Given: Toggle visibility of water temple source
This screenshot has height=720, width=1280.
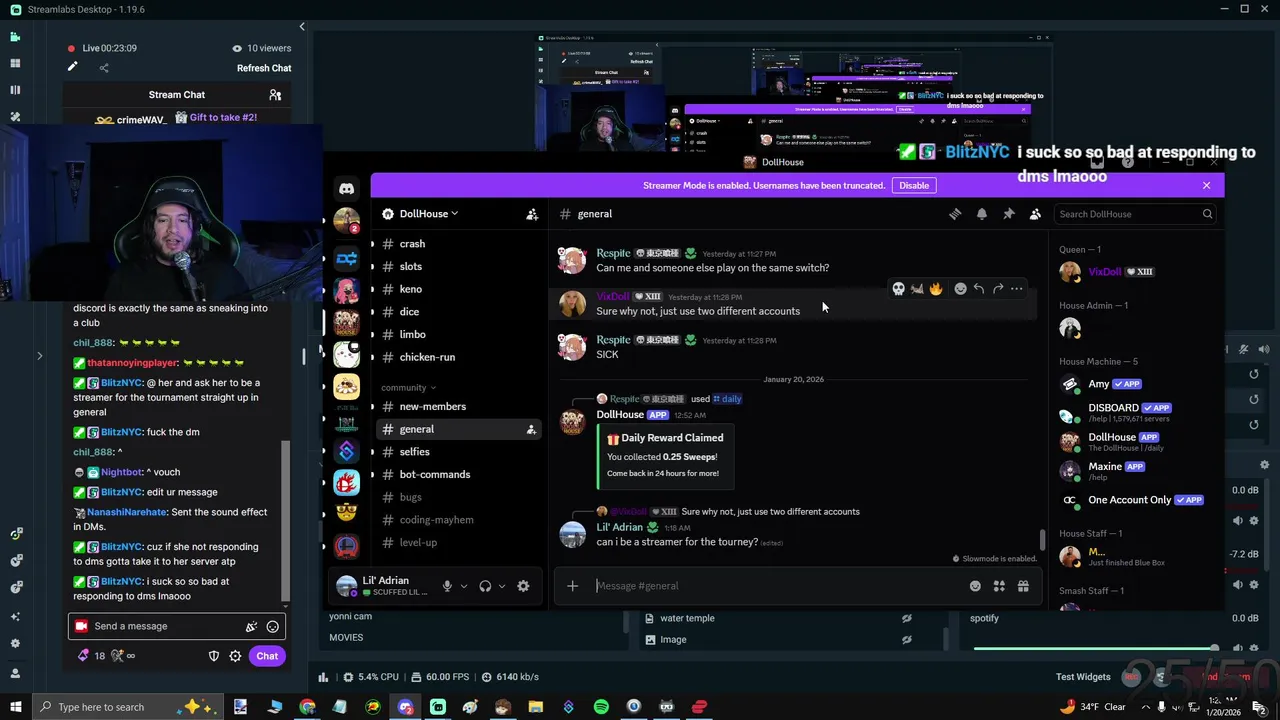Looking at the screenshot, I should coord(907,618).
